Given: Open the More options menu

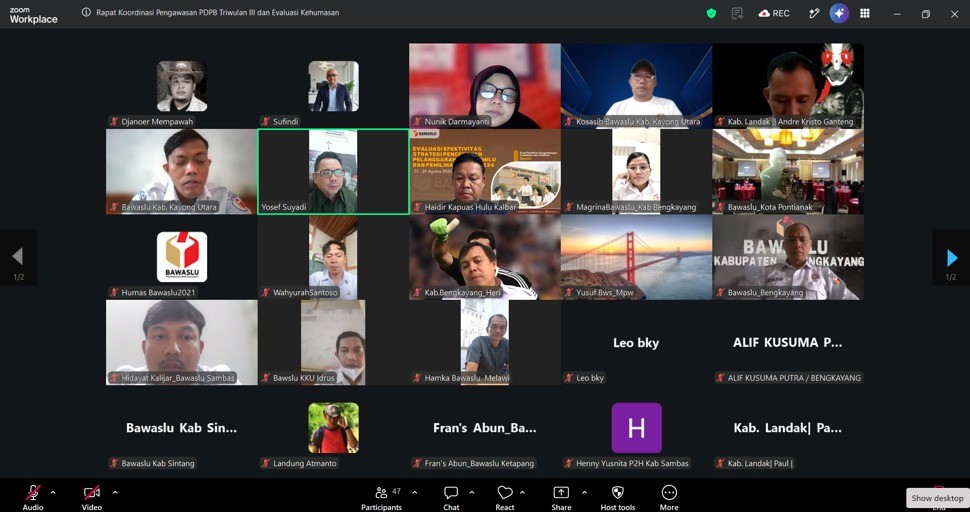Looking at the screenshot, I should pyautogui.click(x=669, y=497).
